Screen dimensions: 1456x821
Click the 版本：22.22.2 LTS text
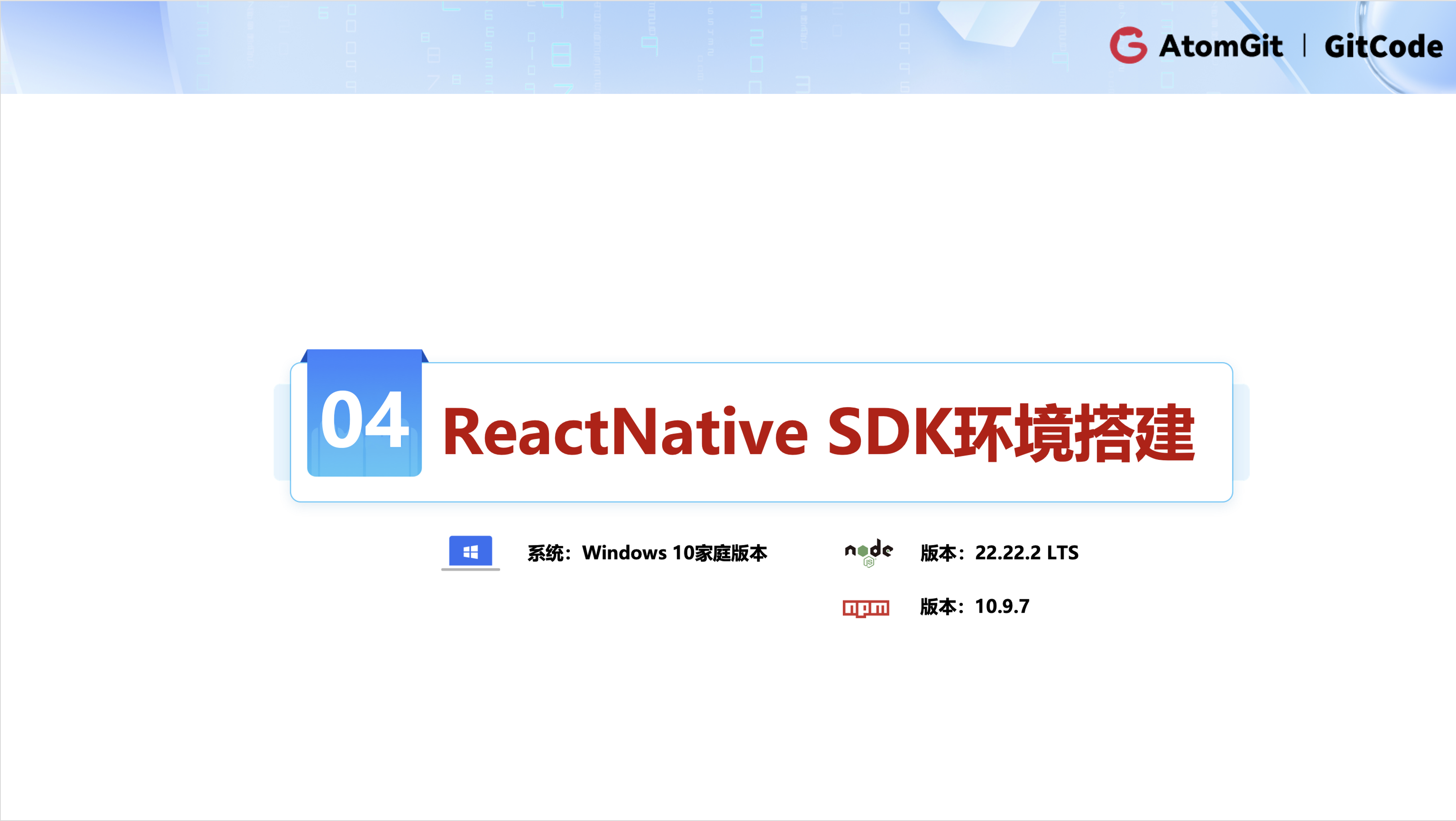click(999, 553)
